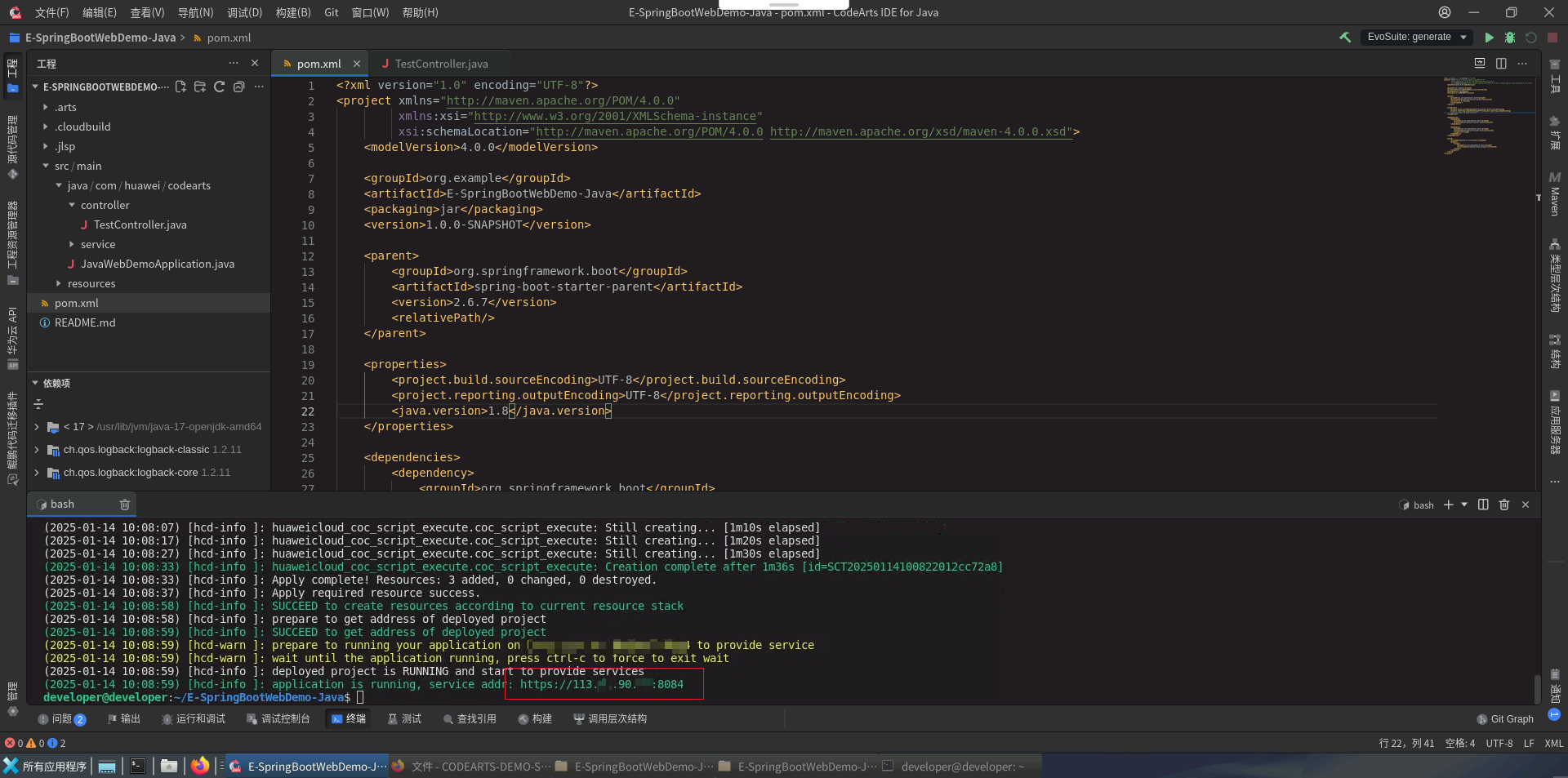The width and height of the screenshot is (1568, 778).
Task: Open the Maven tool panel
Action: 1555,193
